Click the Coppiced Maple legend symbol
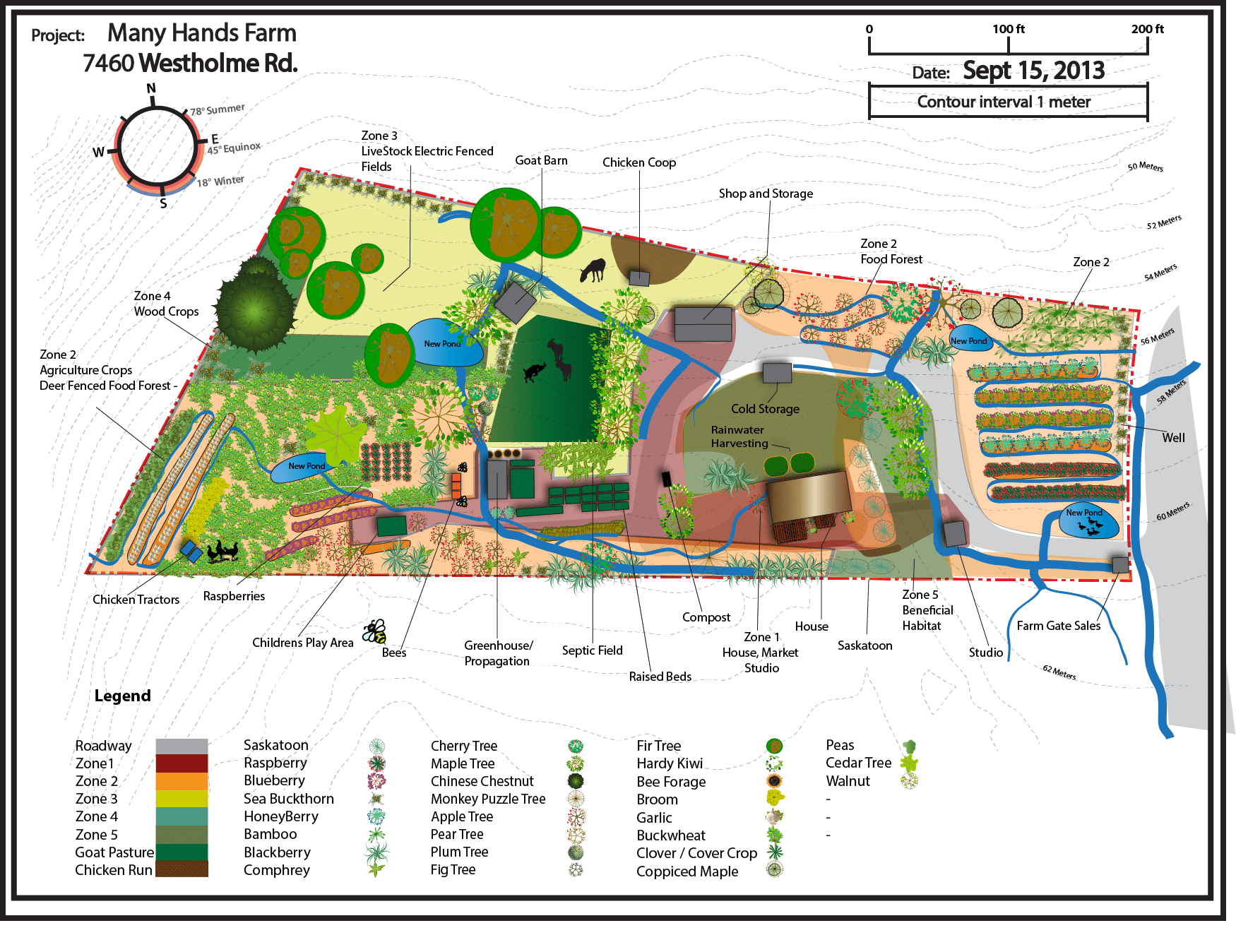Image resolution: width=1236 pixels, height=952 pixels. point(775,870)
